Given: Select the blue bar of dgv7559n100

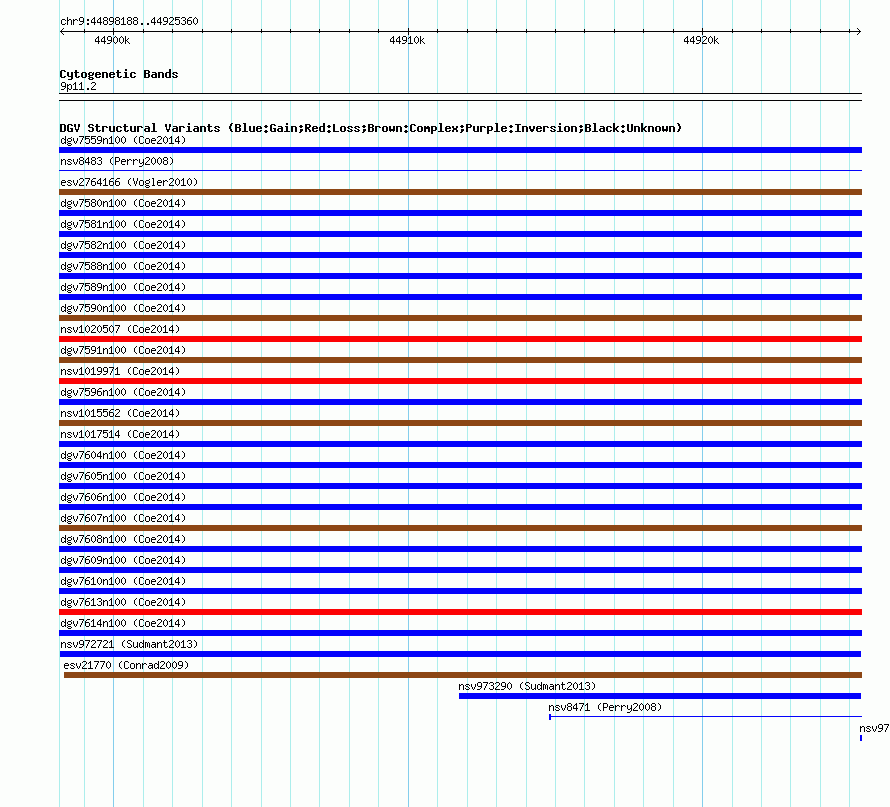Looking at the screenshot, I should (x=460, y=150).
